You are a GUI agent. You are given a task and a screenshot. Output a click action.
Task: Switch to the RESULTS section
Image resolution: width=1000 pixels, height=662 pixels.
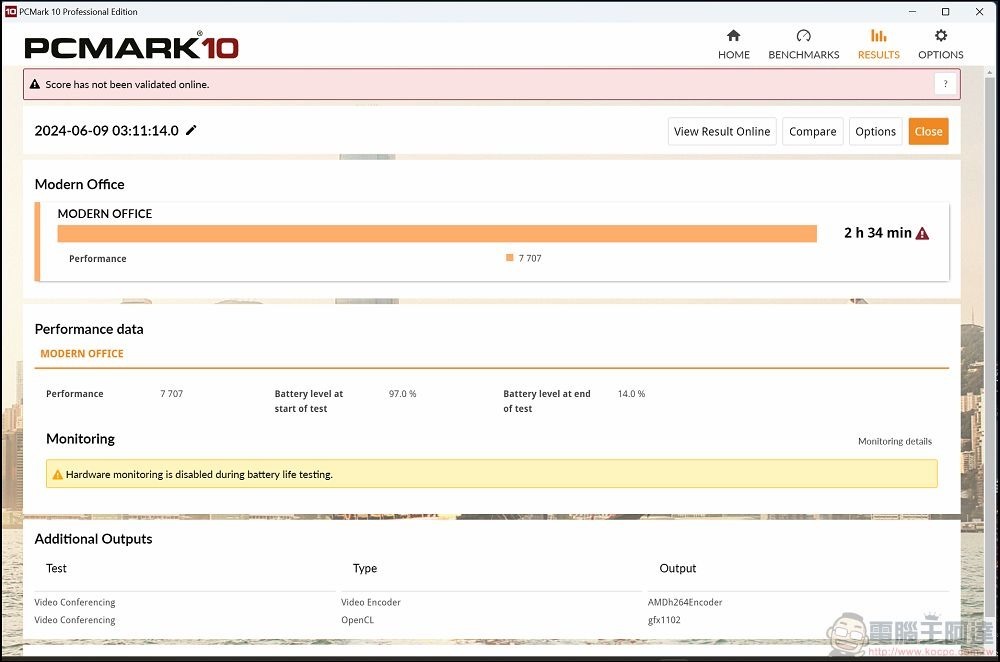[x=878, y=45]
